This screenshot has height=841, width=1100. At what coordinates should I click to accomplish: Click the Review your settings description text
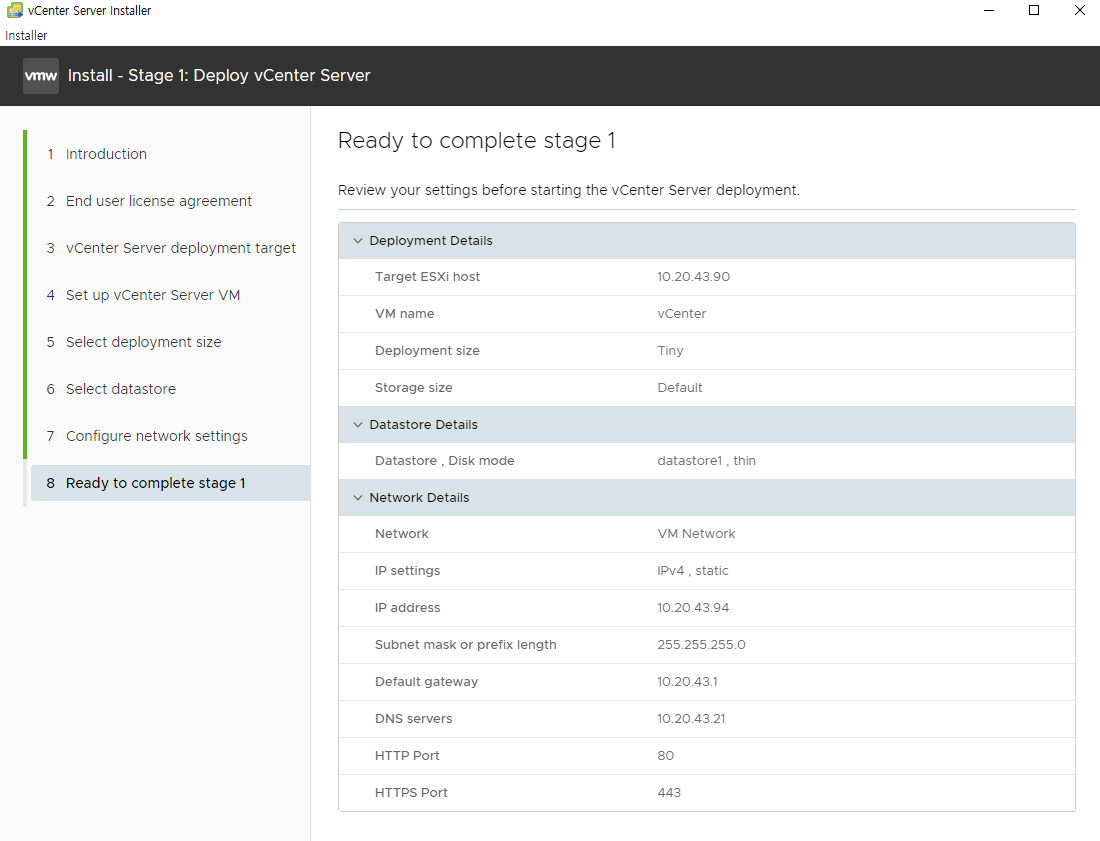(568, 191)
